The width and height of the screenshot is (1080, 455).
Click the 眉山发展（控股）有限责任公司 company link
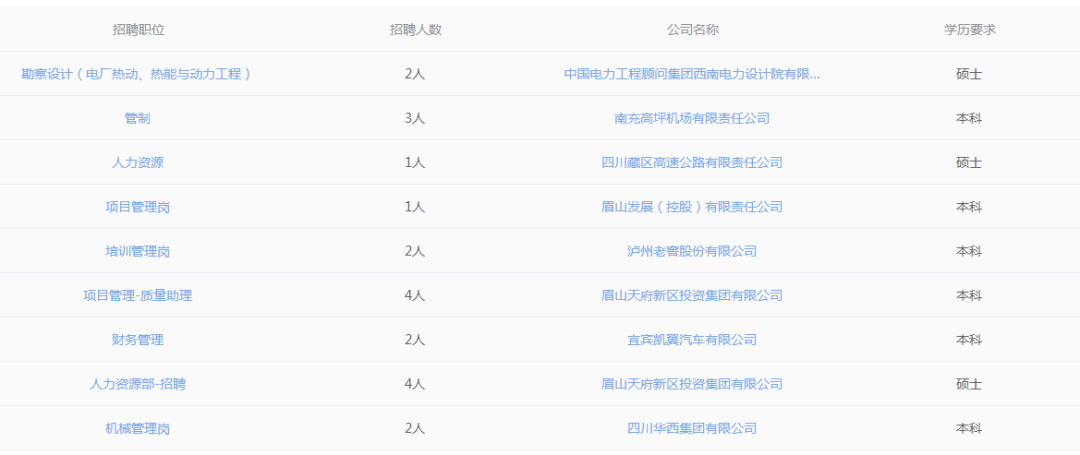pos(692,207)
